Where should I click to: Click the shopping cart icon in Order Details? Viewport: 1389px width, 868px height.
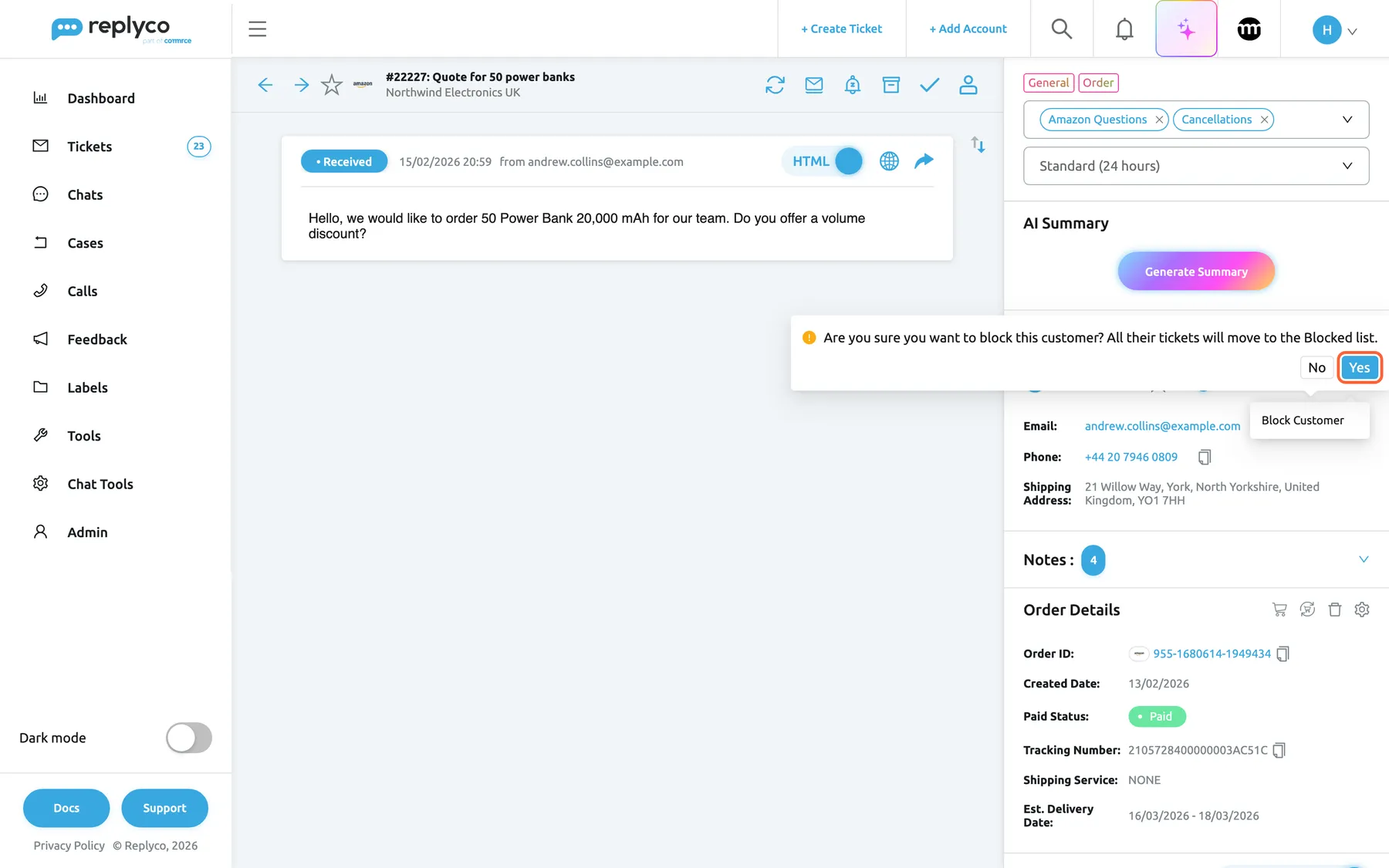(x=1279, y=610)
